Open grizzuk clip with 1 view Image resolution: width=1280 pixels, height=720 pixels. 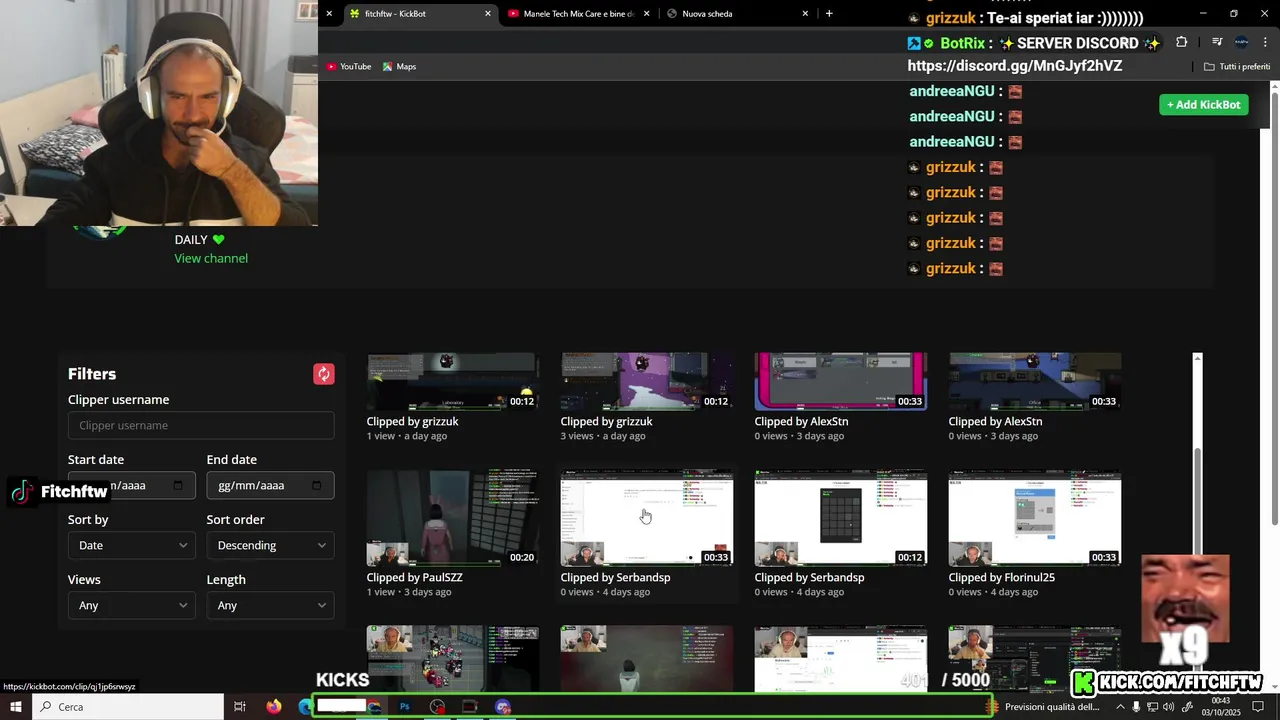452,381
